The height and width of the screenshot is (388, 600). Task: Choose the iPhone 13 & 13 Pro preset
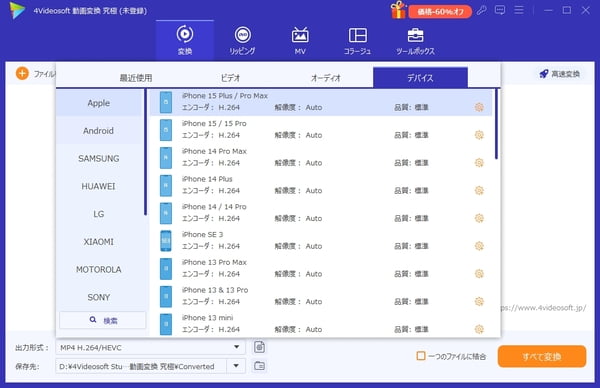(x=321, y=296)
